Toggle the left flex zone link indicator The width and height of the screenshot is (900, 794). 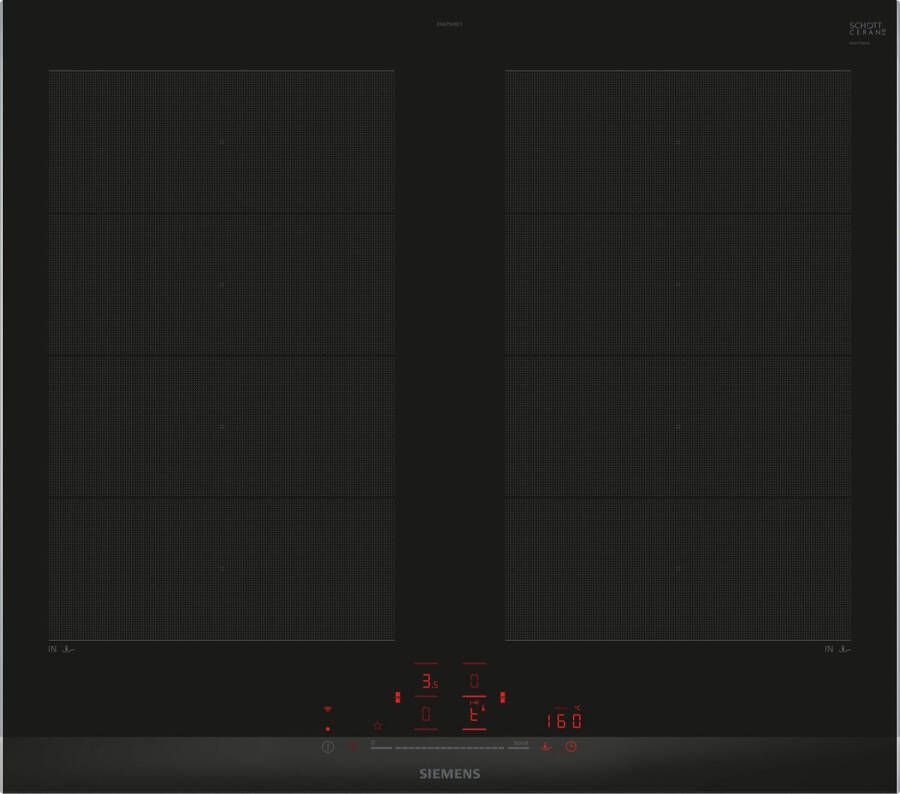pyautogui.click(x=398, y=697)
